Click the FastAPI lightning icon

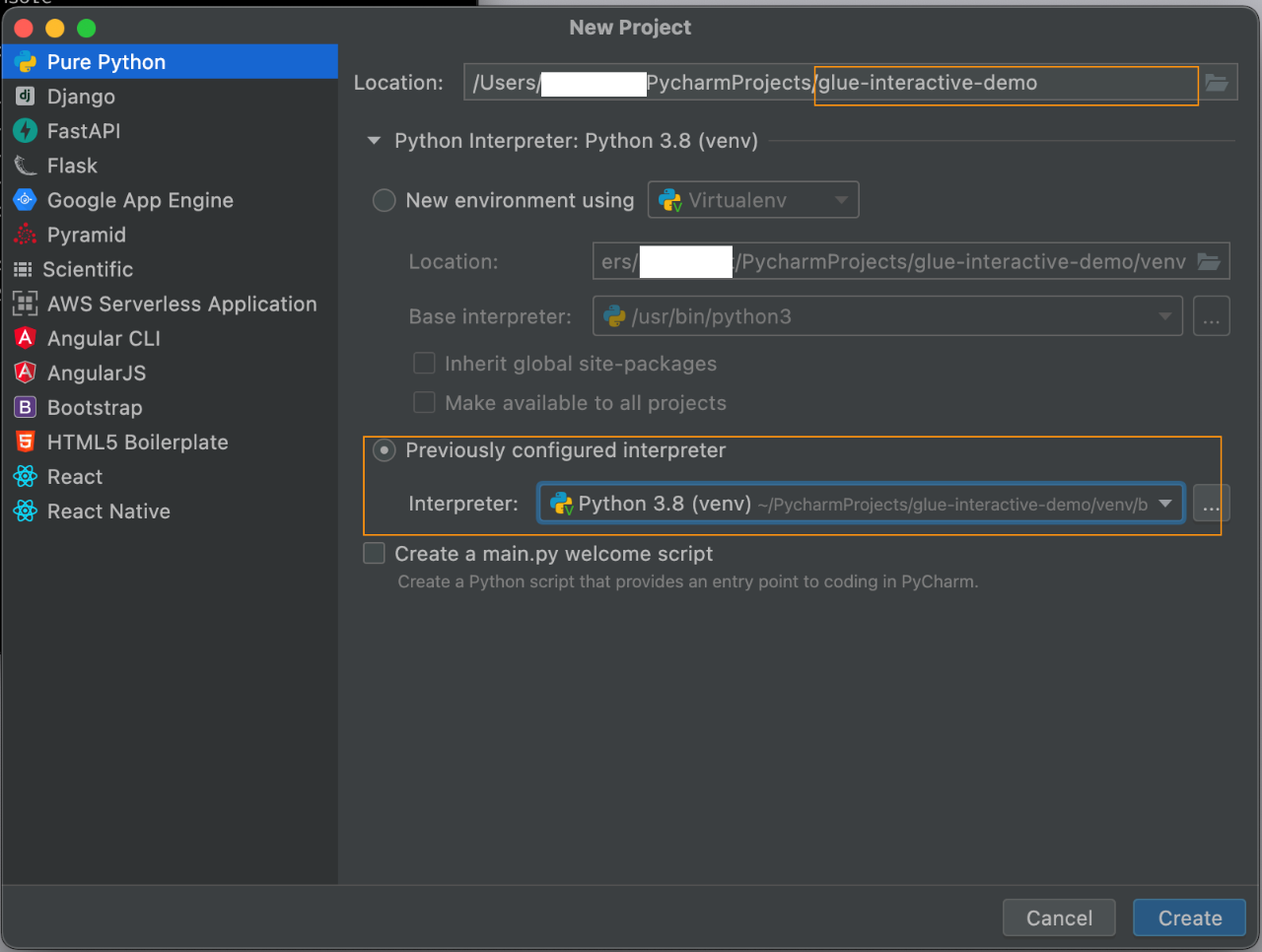(26, 131)
